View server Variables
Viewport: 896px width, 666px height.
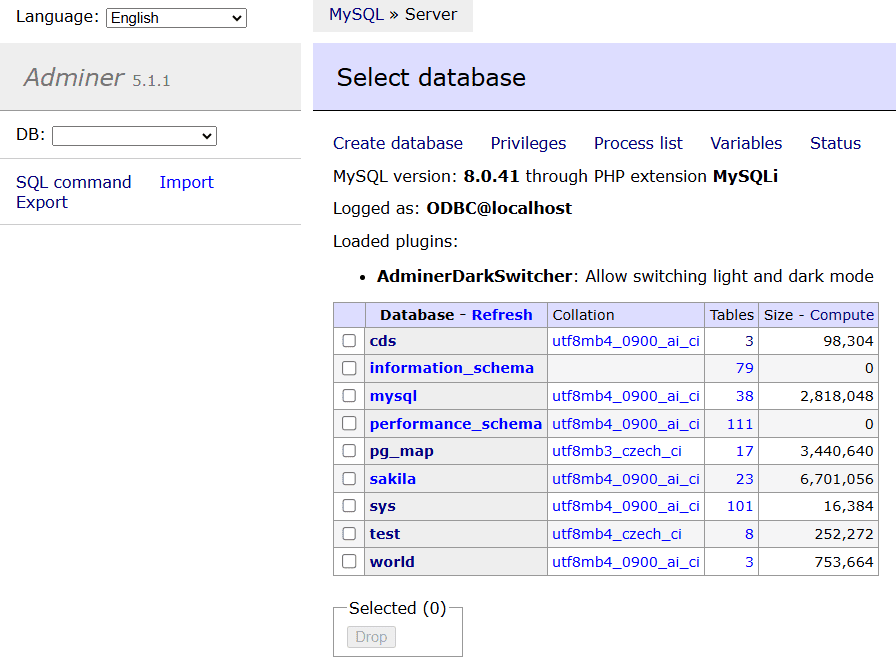point(746,143)
